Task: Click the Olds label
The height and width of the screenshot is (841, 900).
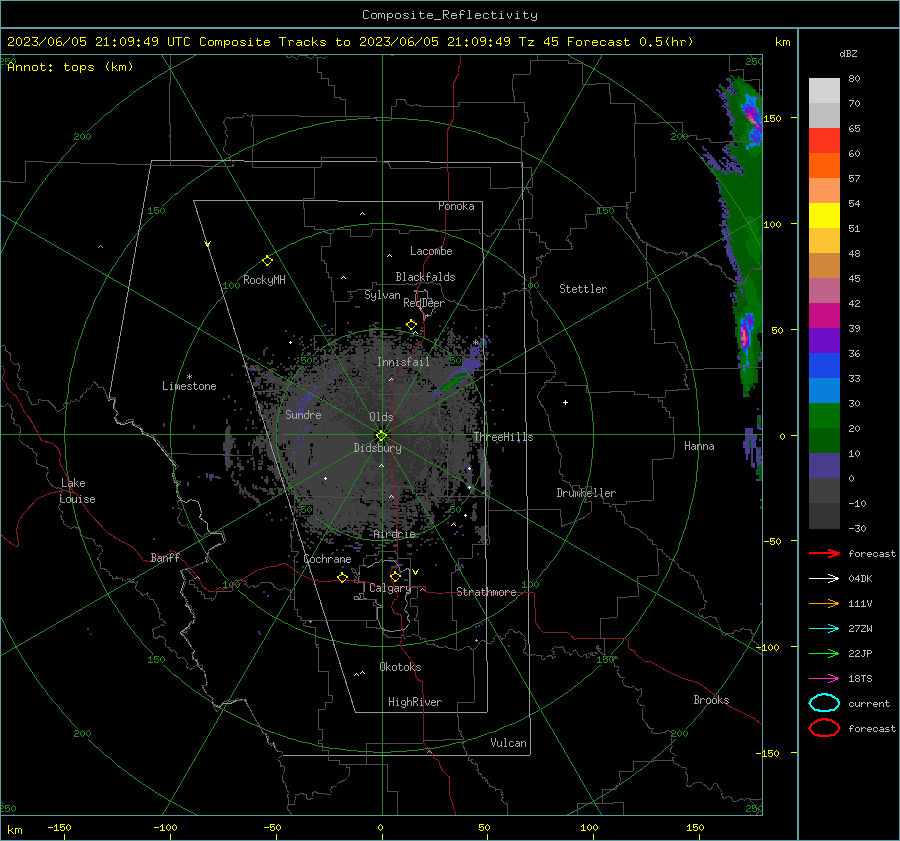Action: 381,417
